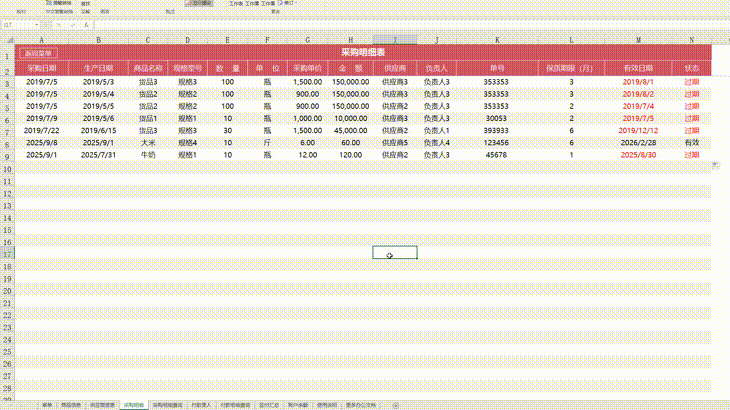This screenshot has width=730, height=410.
Task: Select the product cell 牛奶
Action: pos(148,155)
